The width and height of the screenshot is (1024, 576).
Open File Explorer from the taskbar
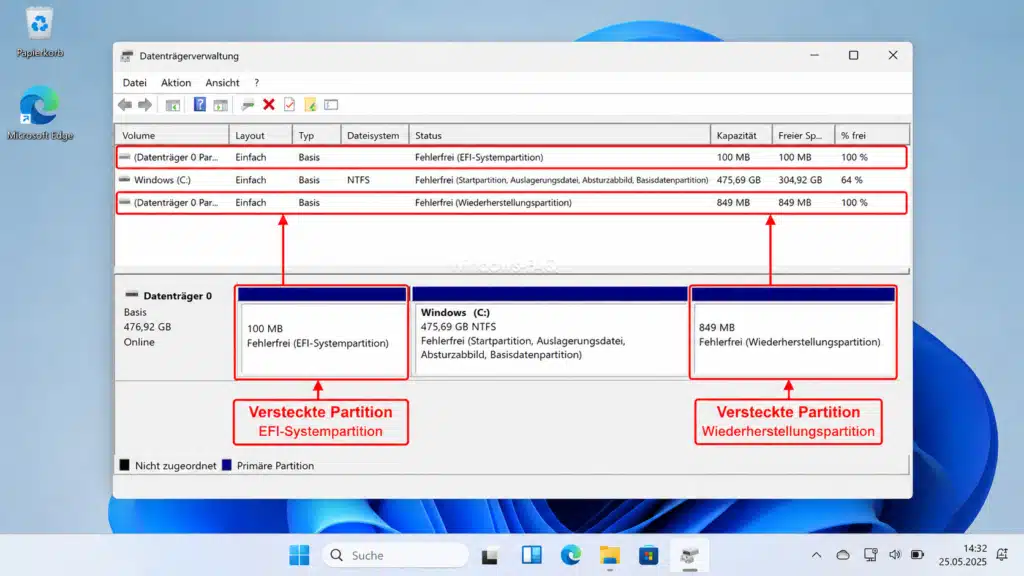pos(610,555)
